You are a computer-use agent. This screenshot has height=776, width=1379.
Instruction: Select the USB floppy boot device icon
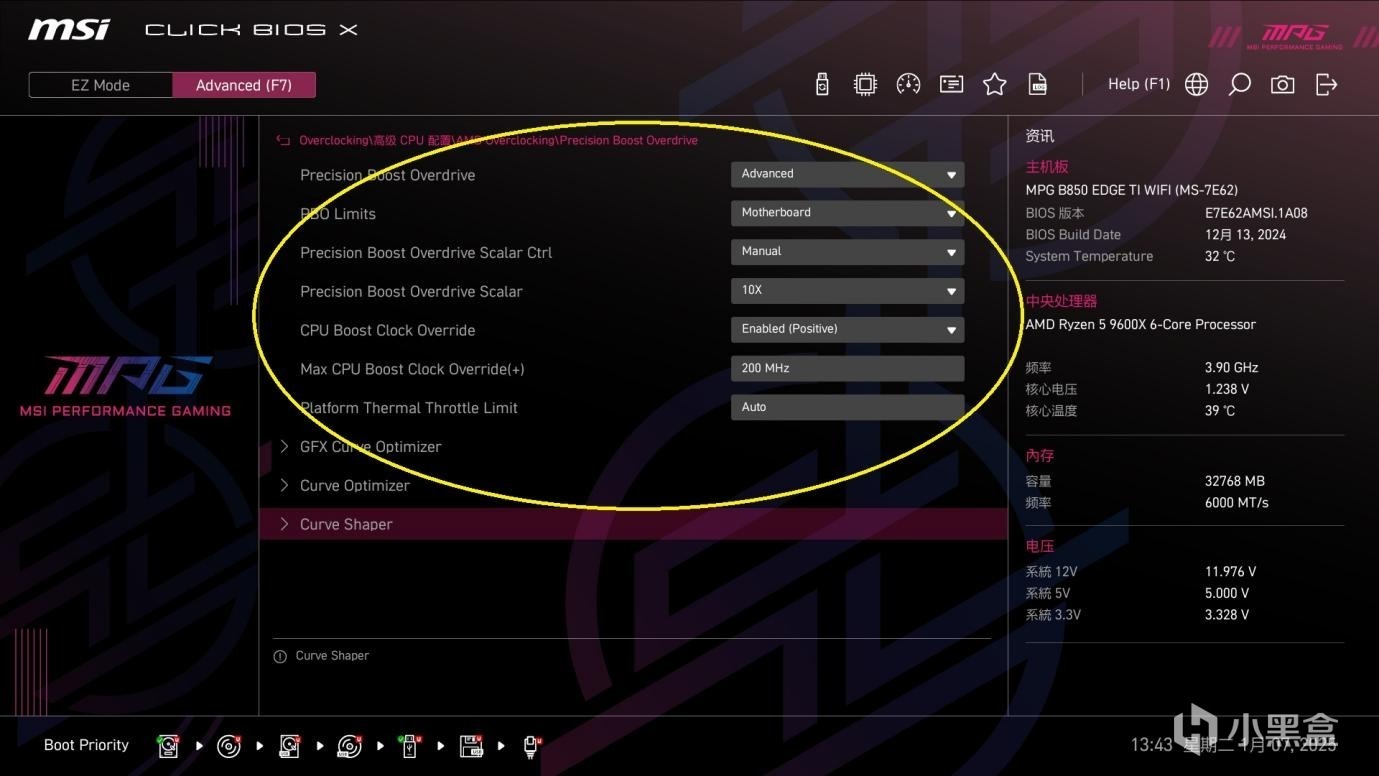(471, 746)
